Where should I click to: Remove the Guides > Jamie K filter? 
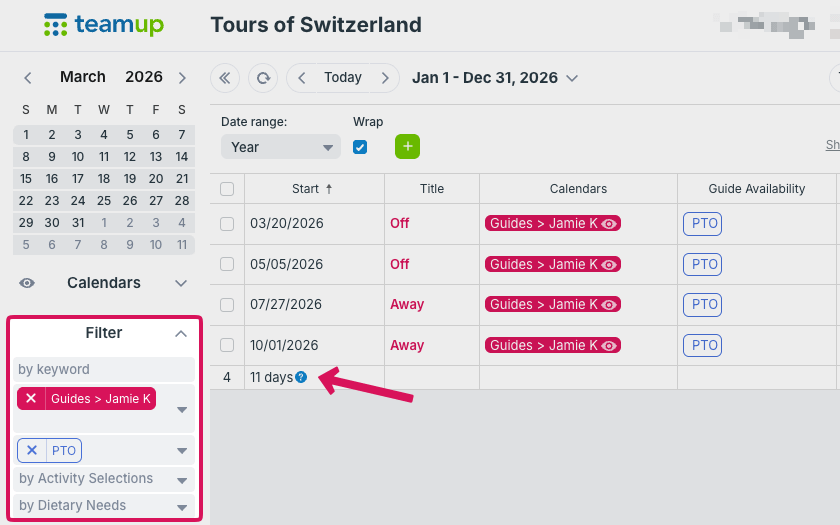(x=31, y=399)
